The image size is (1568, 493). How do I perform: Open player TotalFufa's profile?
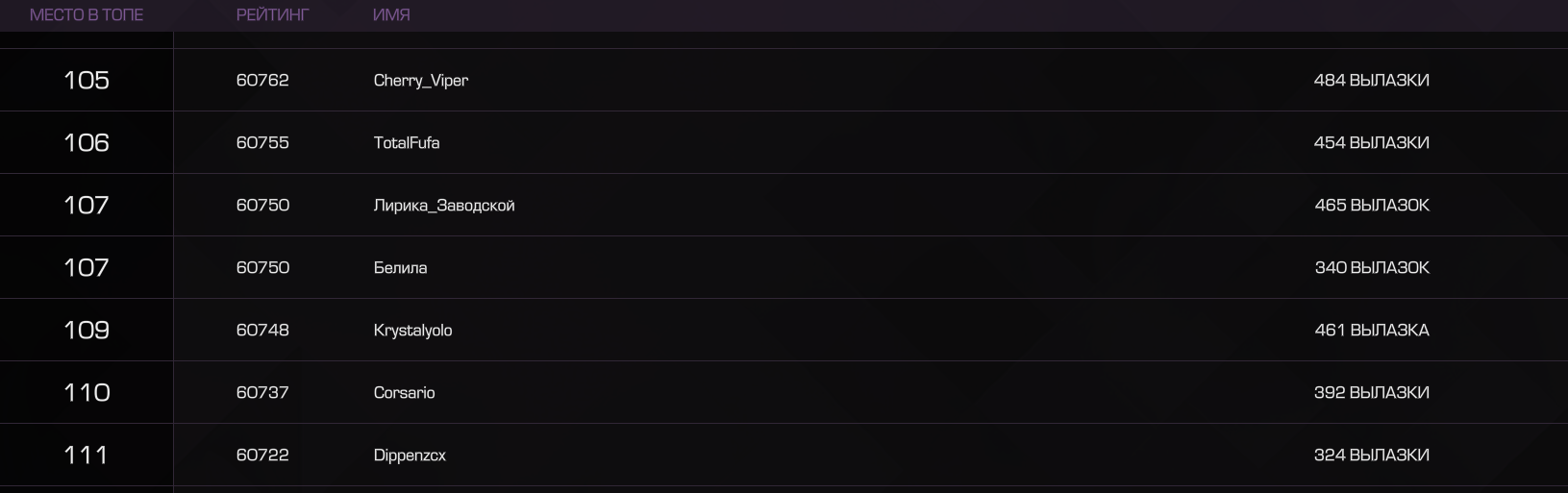coord(407,143)
